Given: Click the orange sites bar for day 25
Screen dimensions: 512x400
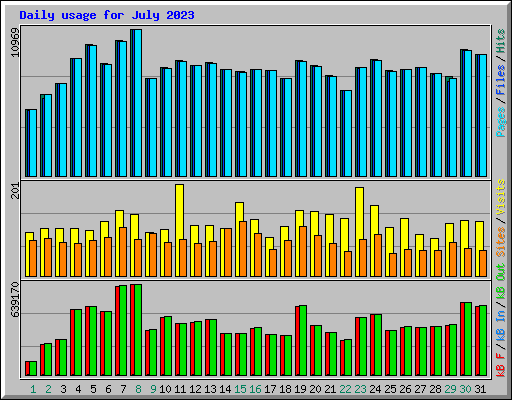Looking at the screenshot, I should (393, 265).
